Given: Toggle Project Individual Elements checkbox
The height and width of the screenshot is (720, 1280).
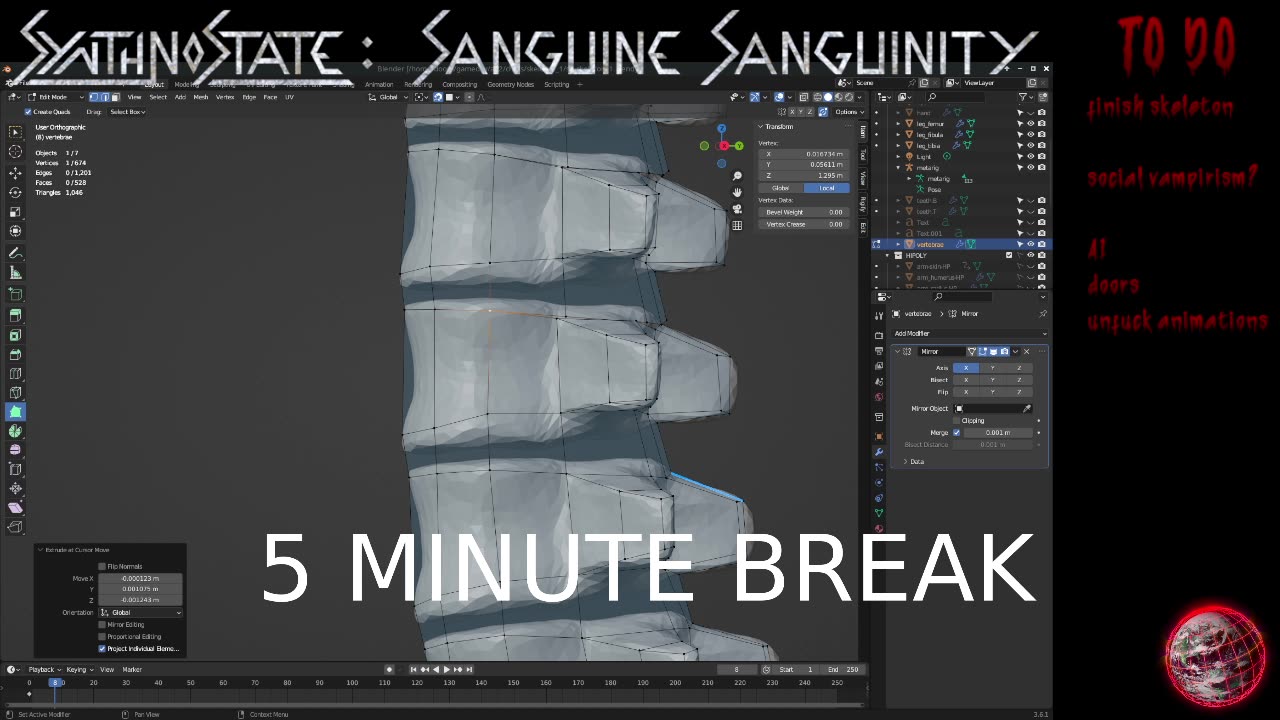Looking at the screenshot, I should click(x=102, y=648).
